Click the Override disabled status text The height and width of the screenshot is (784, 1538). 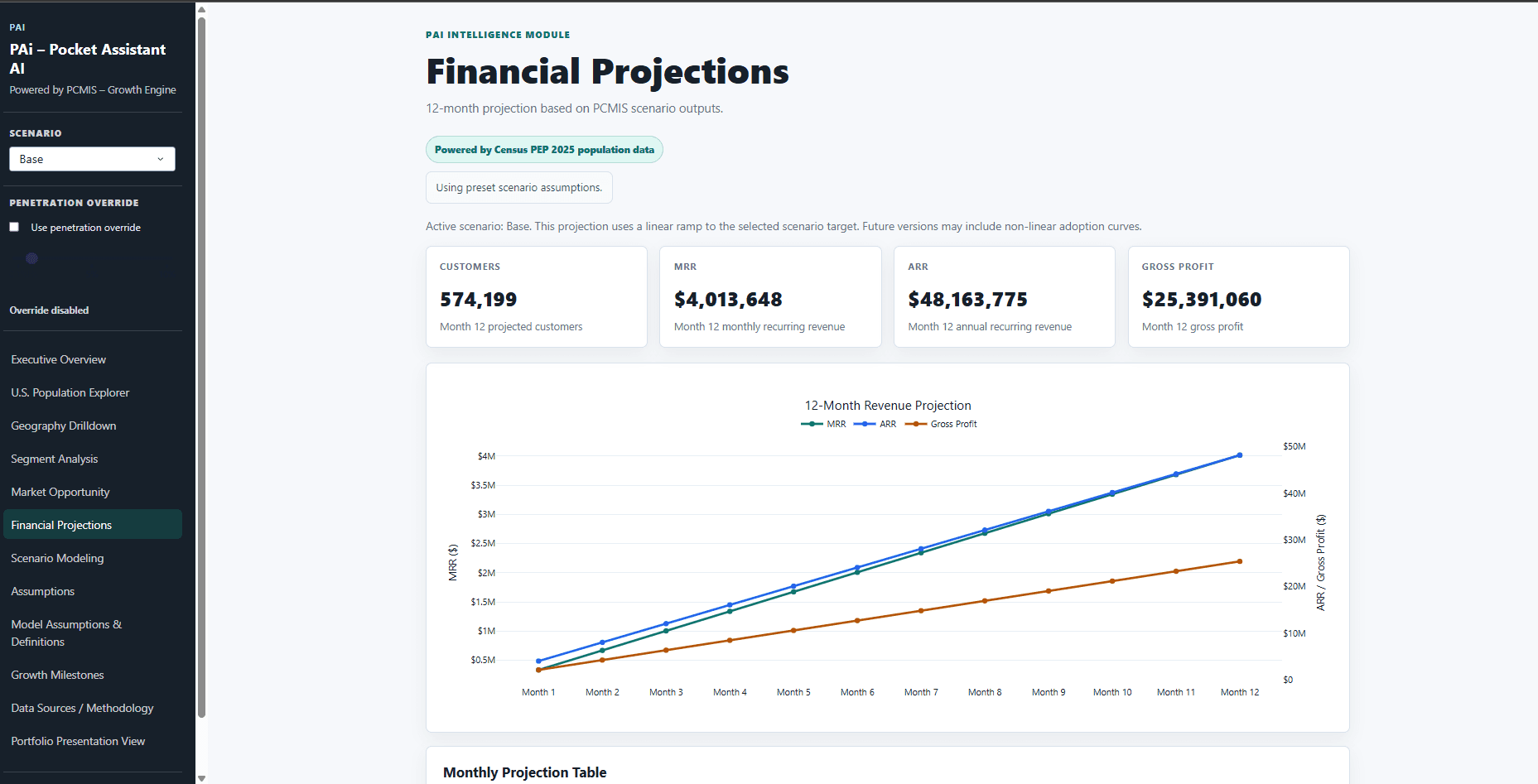pos(49,310)
